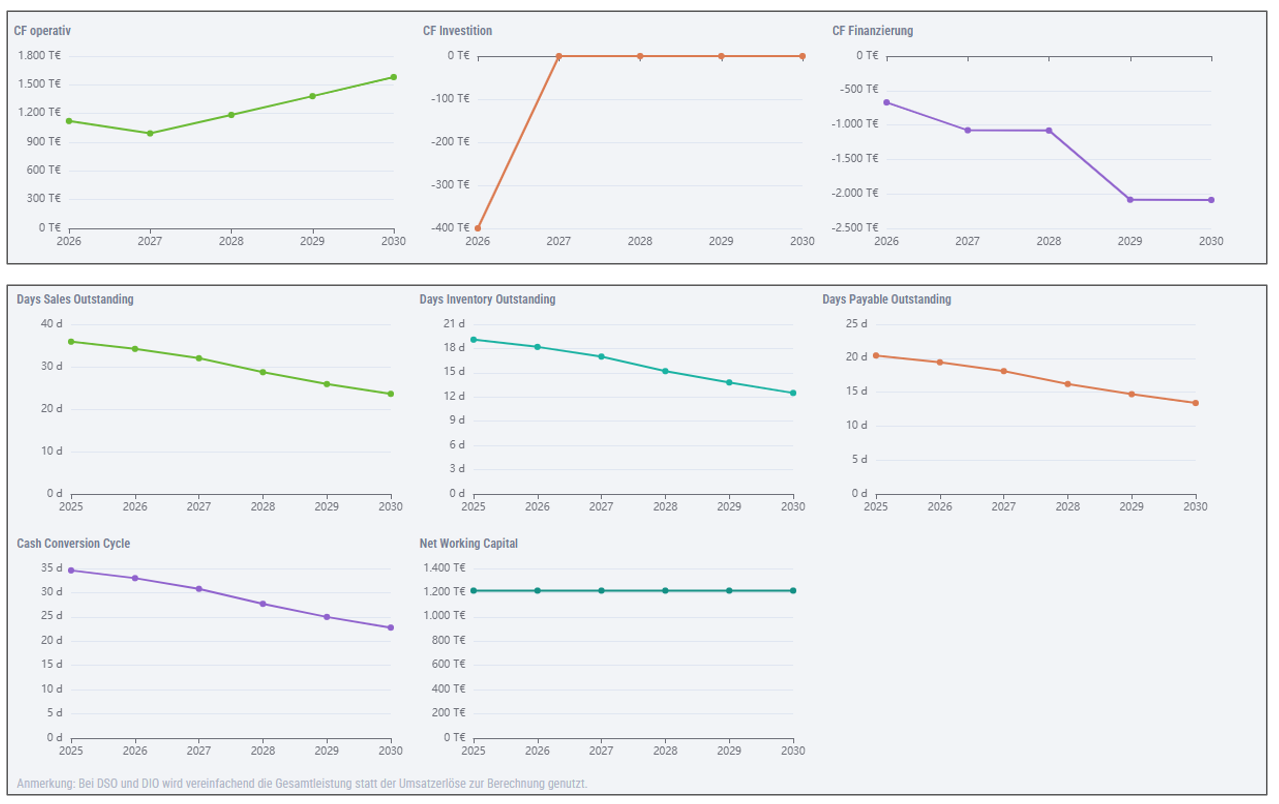Screen dimensions: 1279x804
Task: Select the 2030 point in Cash Conversion Cycle
Action: point(391,628)
